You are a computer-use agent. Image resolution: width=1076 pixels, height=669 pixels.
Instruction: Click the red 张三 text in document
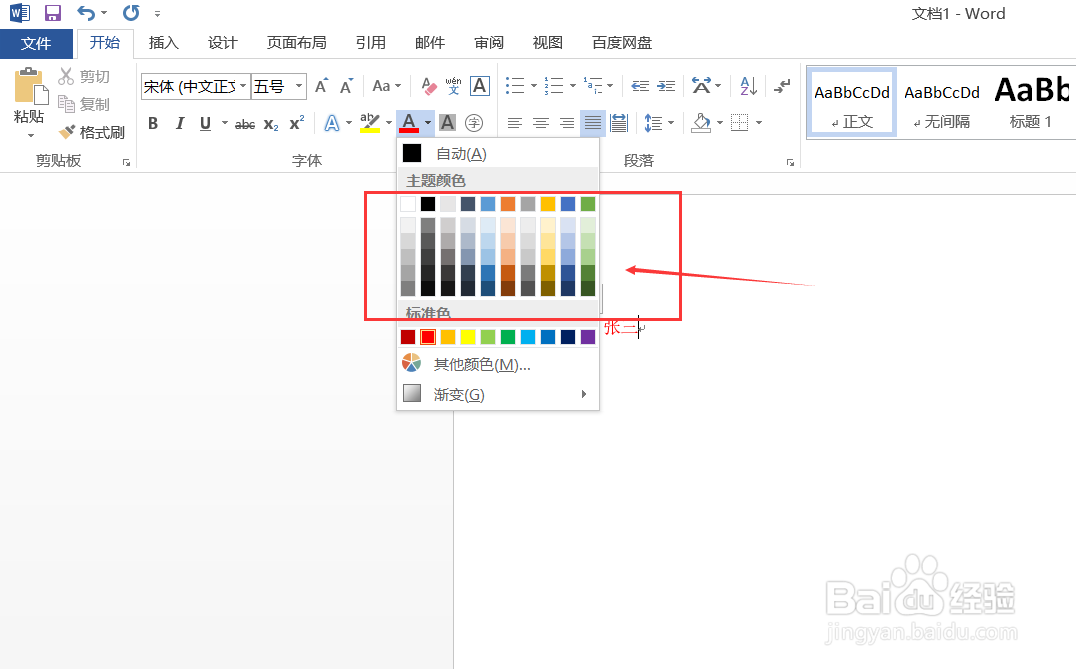pyautogui.click(x=620, y=329)
